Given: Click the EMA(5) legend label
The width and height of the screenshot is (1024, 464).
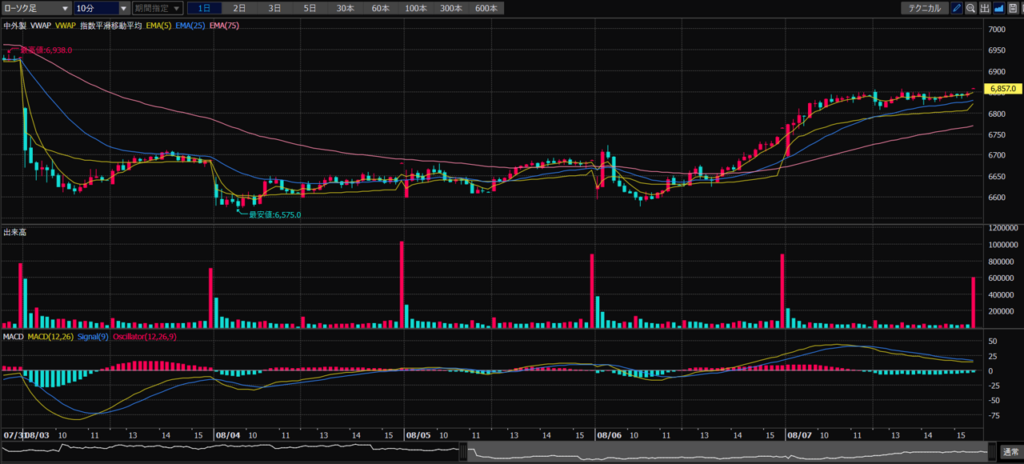Looking at the screenshot, I should tap(159, 25).
